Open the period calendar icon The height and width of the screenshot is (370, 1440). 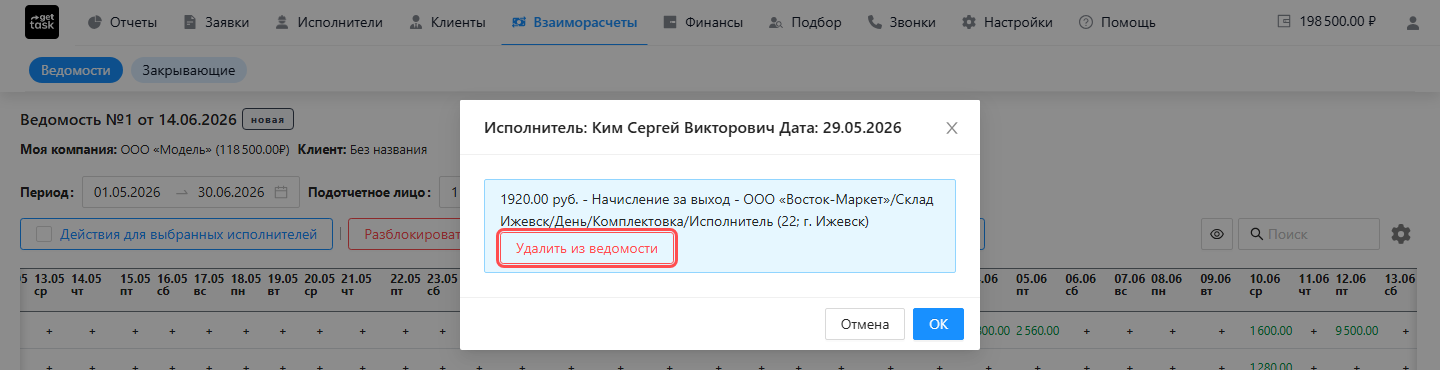point(281,192)
